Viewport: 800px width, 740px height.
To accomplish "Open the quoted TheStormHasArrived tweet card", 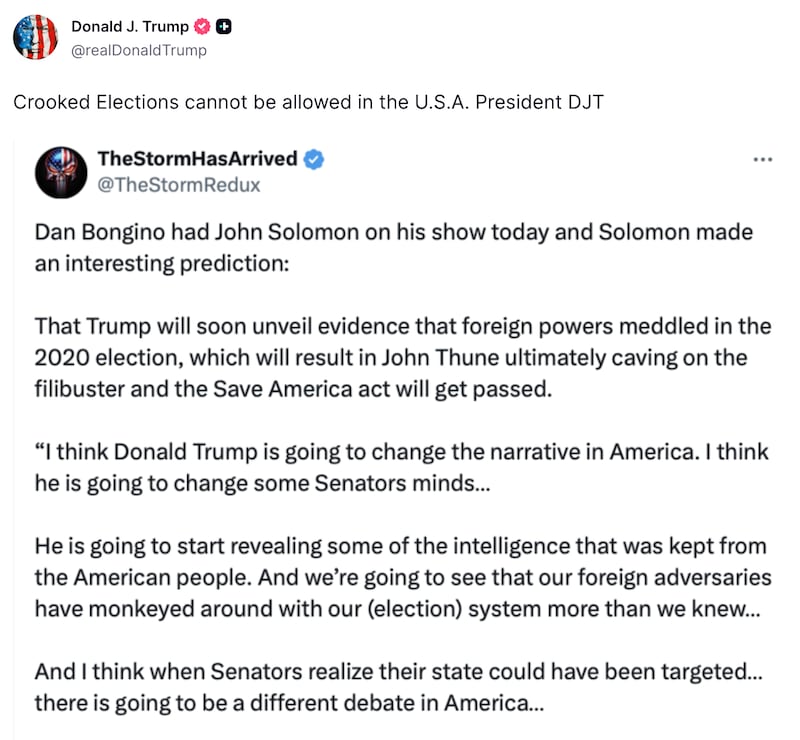I will click(400, 430).
